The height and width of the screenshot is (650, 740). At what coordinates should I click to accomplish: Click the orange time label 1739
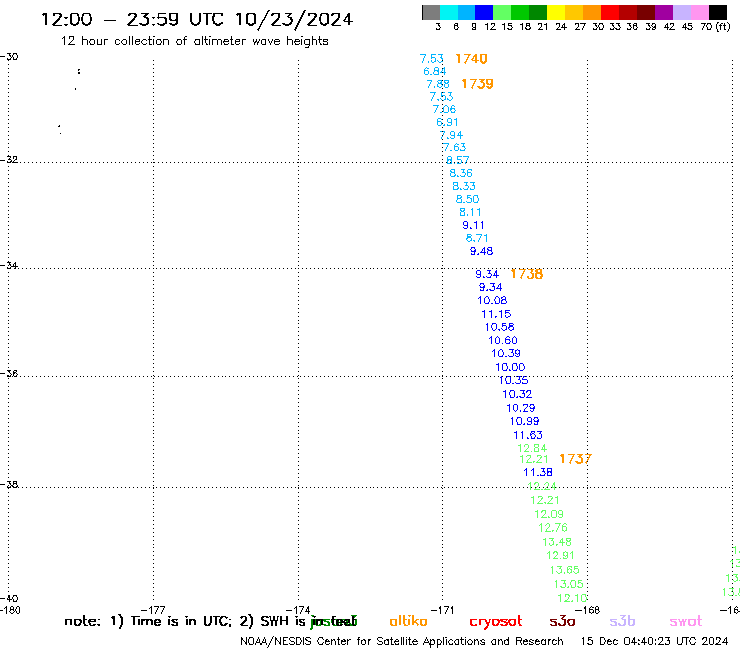coord(477,84)
